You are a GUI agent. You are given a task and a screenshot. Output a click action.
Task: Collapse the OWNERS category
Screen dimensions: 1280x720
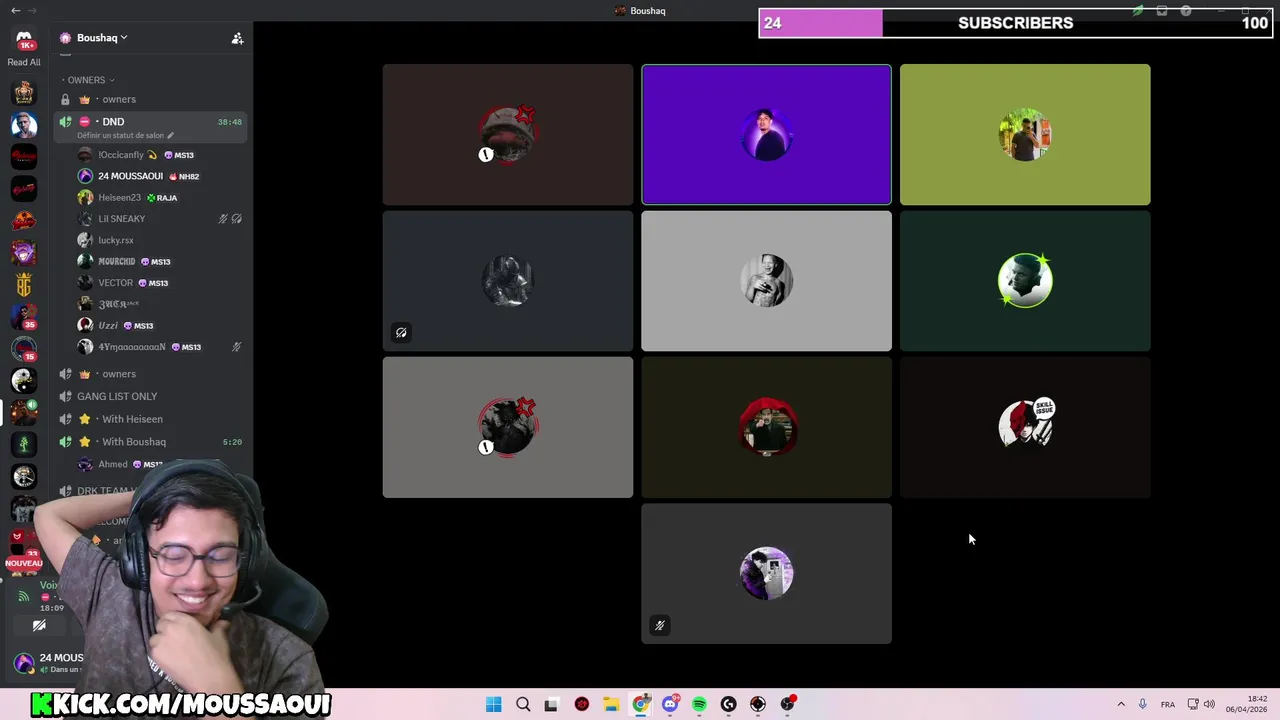[x=90, y=80]
